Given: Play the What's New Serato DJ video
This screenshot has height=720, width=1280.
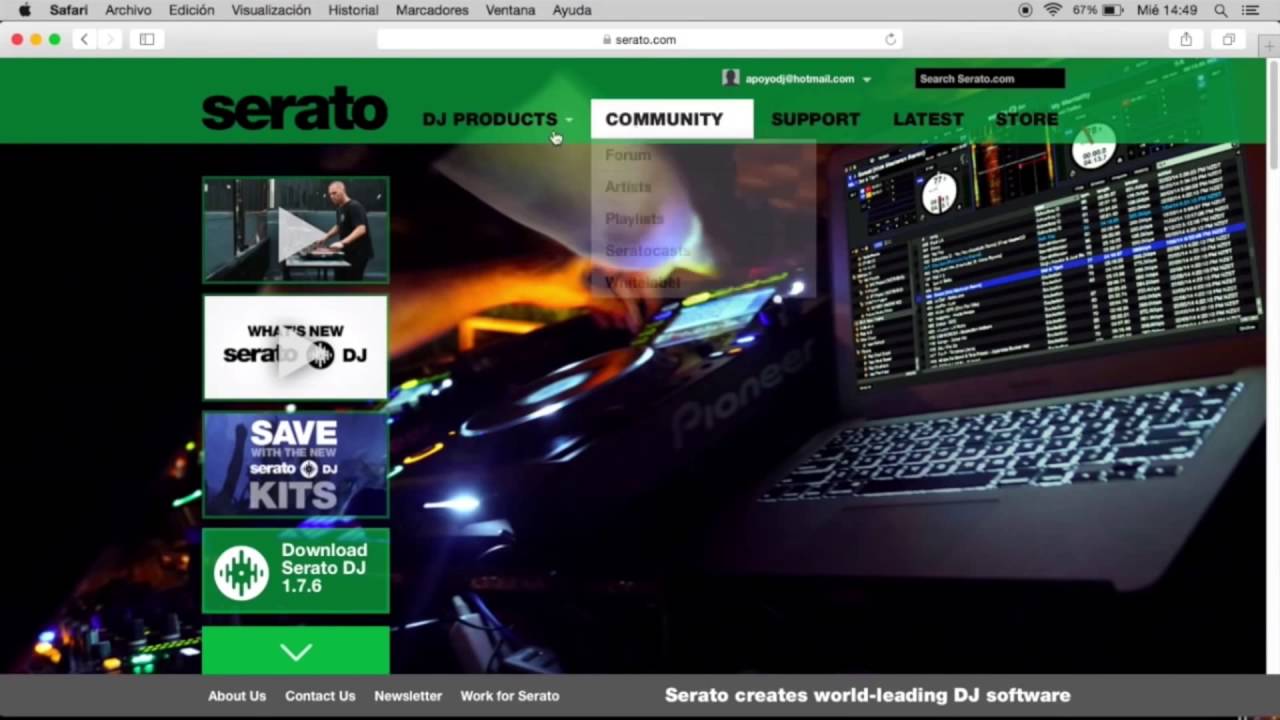Looking at the screenshot, I should coord(296,347).
